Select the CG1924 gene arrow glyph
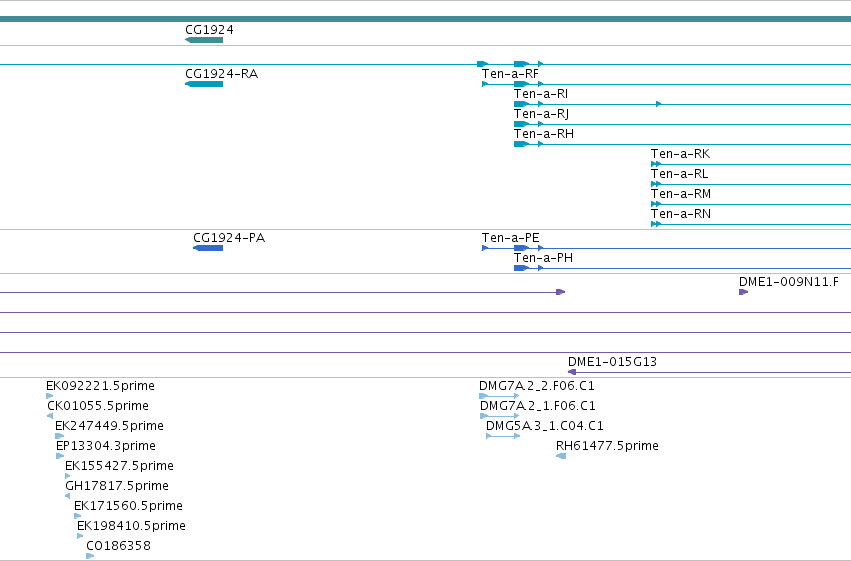The image size is (851, 561). click(x=204, y=40)
